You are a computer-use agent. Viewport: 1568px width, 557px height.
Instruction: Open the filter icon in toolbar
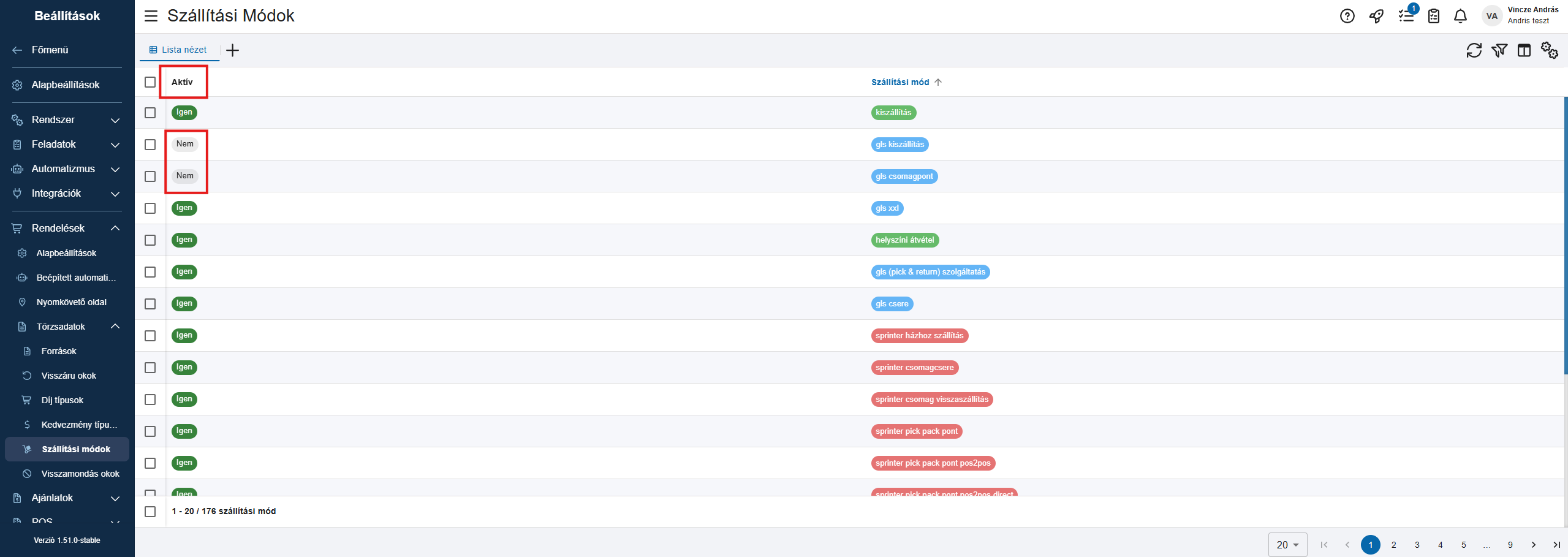click(x=1499, y=50)
